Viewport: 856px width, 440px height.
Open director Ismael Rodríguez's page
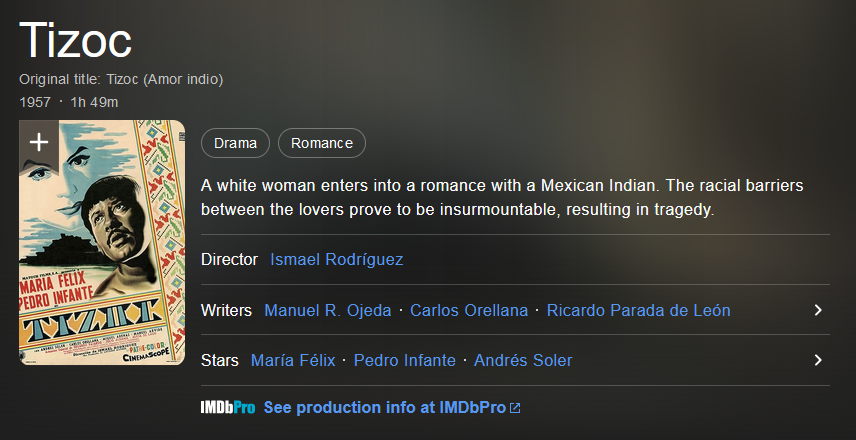click(336, 259)
